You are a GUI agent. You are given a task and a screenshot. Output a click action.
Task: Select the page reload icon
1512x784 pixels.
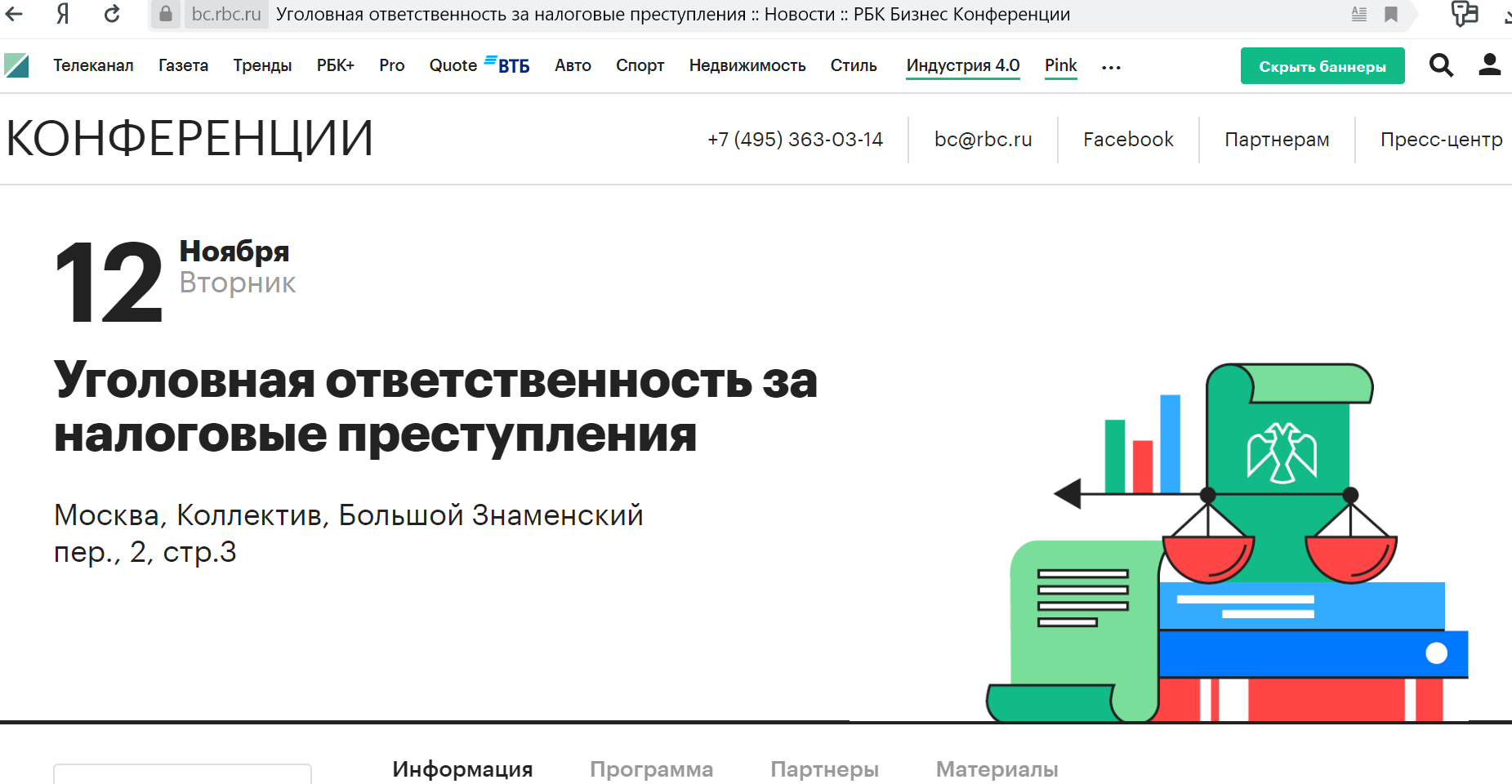111,14
